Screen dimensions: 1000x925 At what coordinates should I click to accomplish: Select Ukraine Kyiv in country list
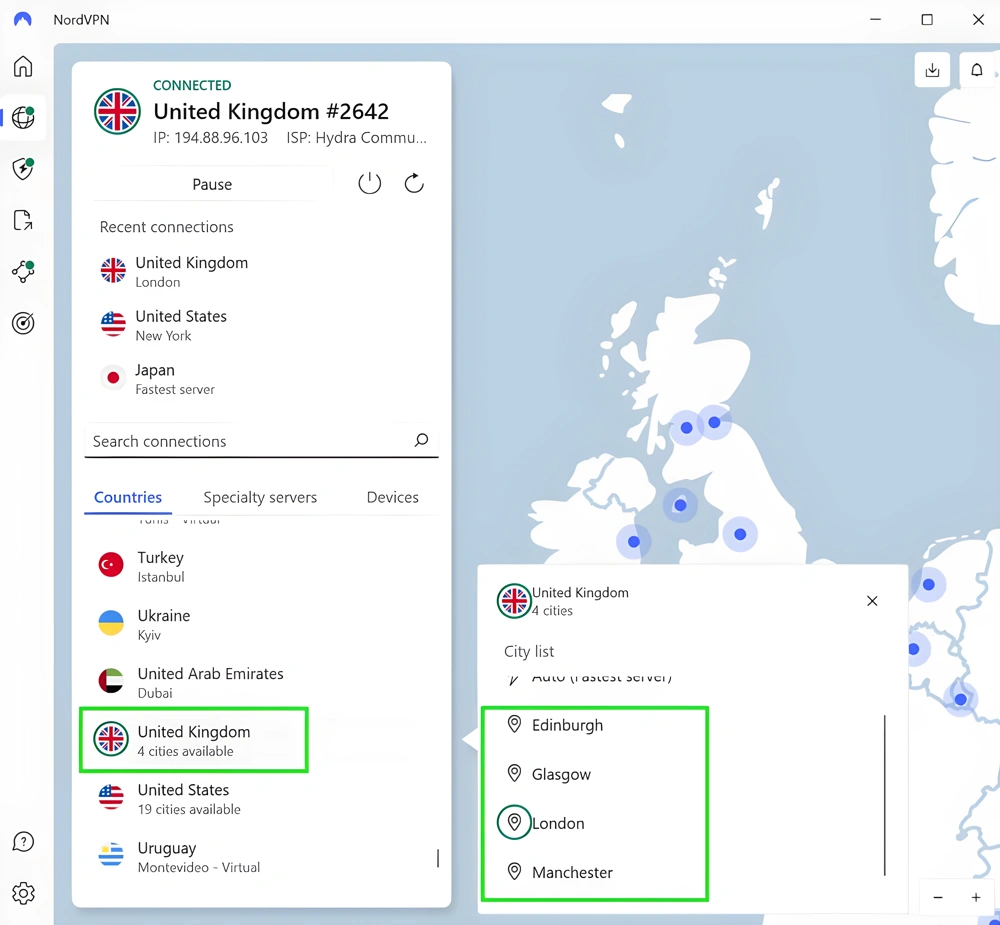pos(261,625)
